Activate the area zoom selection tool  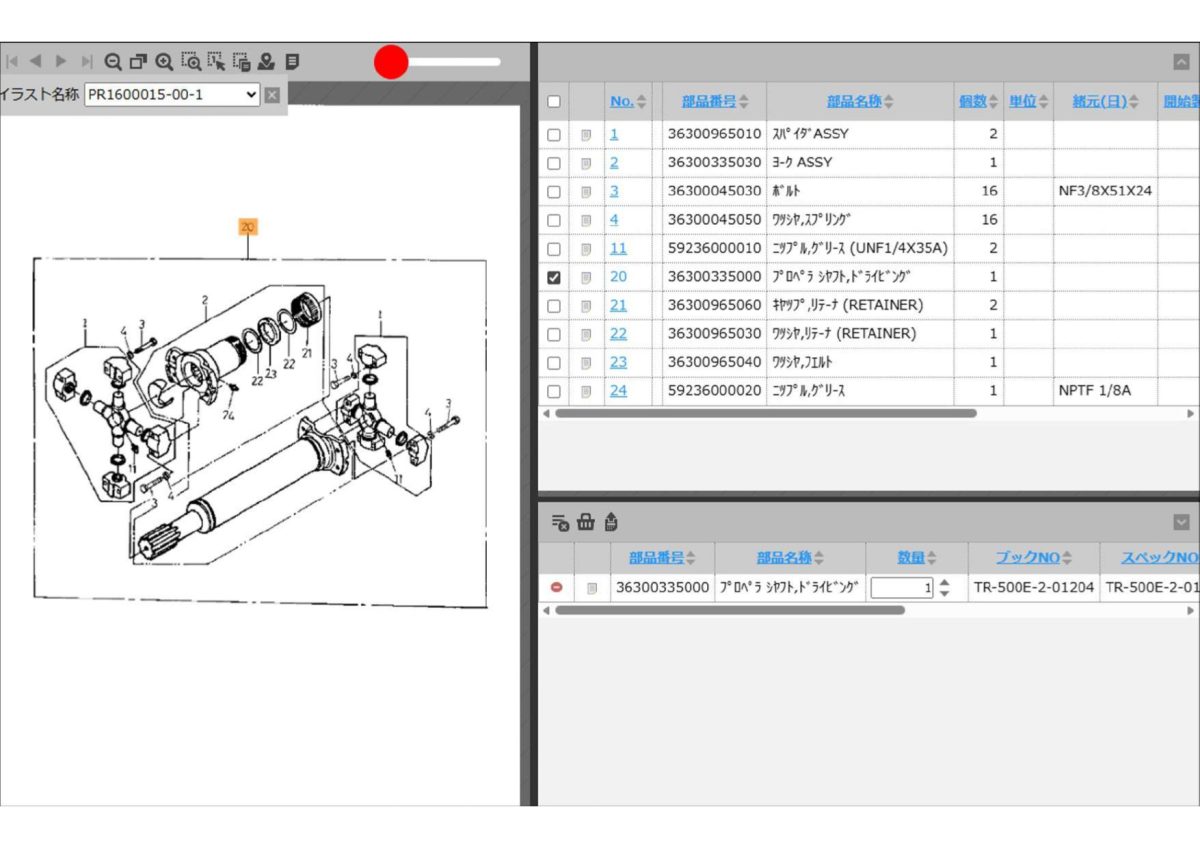click(x=190, y=62)
